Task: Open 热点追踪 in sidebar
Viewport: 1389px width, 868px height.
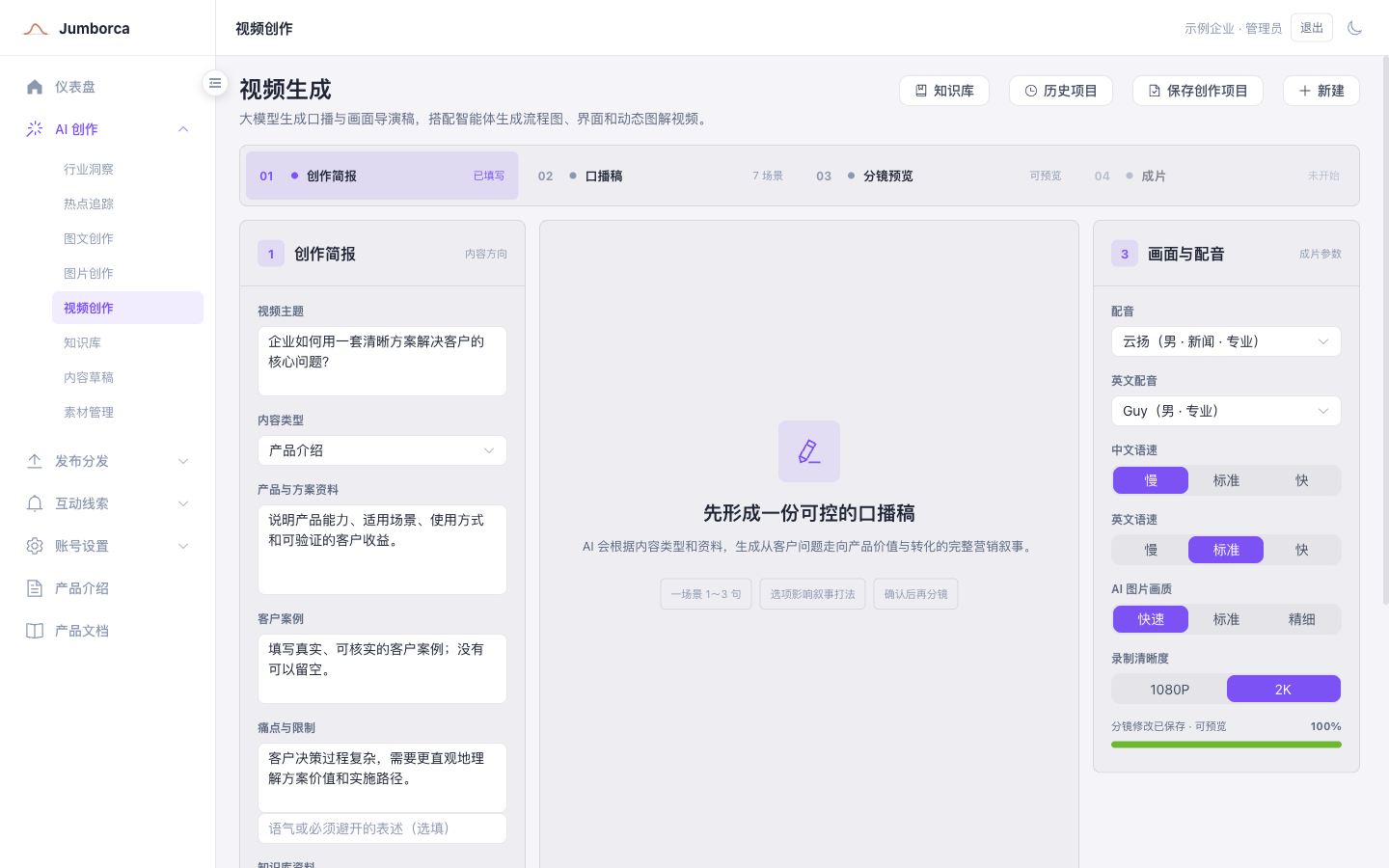Action: (x=127, y=203)
